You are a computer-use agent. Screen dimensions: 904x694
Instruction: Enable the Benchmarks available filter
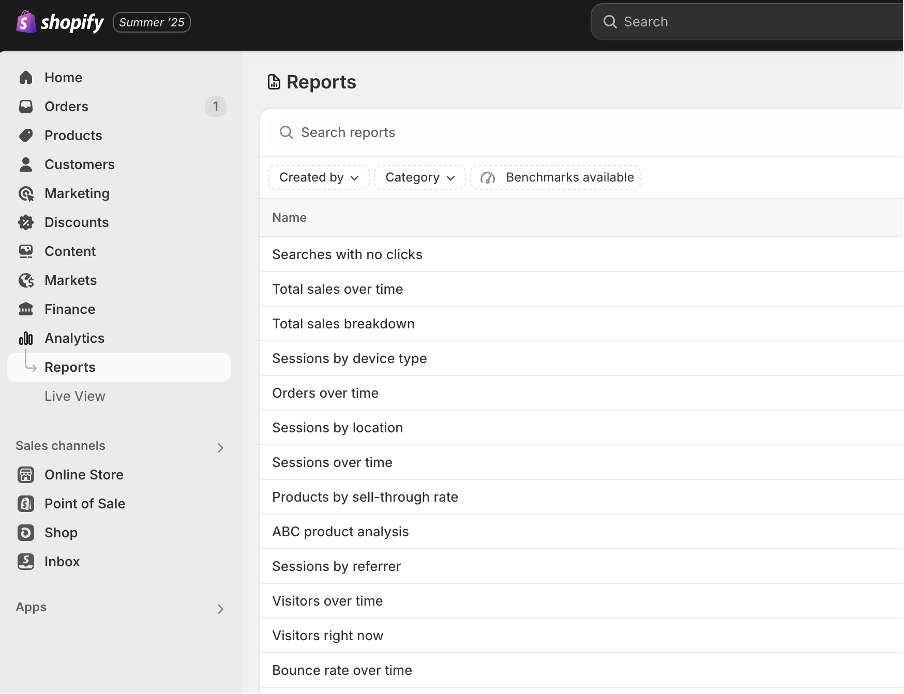coord(555,177)
